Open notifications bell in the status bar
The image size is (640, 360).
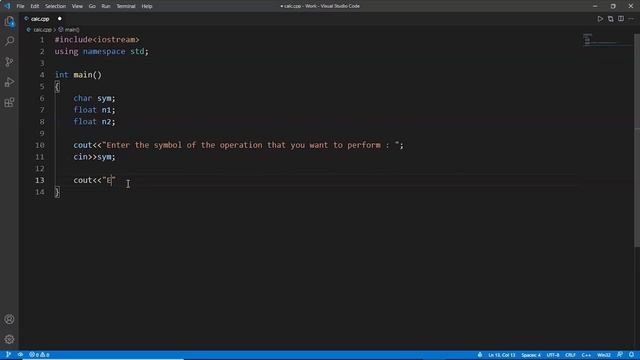(631, 355)
